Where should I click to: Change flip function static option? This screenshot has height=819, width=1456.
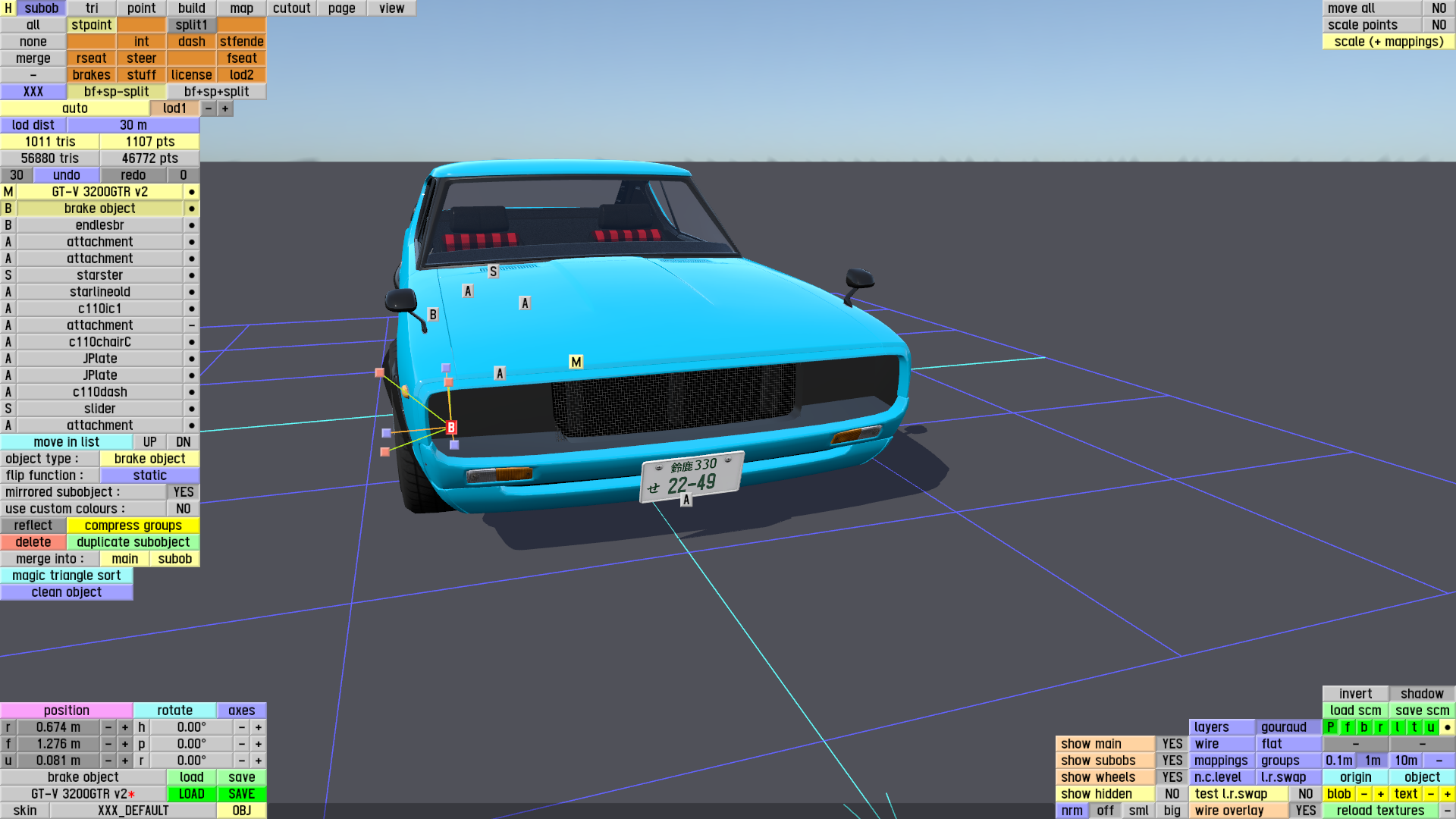pyautogui.click(x=149, y=475)
